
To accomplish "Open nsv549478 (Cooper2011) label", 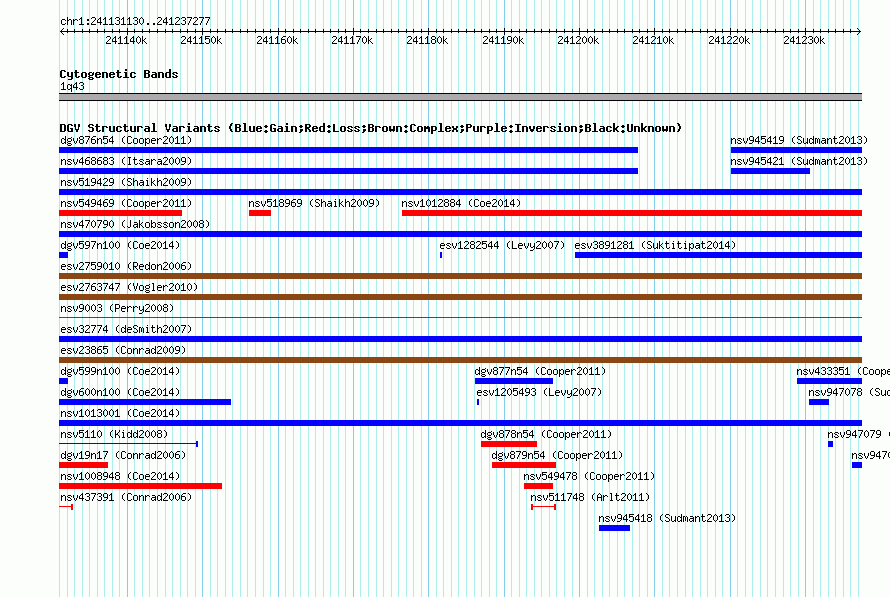I will pyautogui.click(x=589, y=476).
